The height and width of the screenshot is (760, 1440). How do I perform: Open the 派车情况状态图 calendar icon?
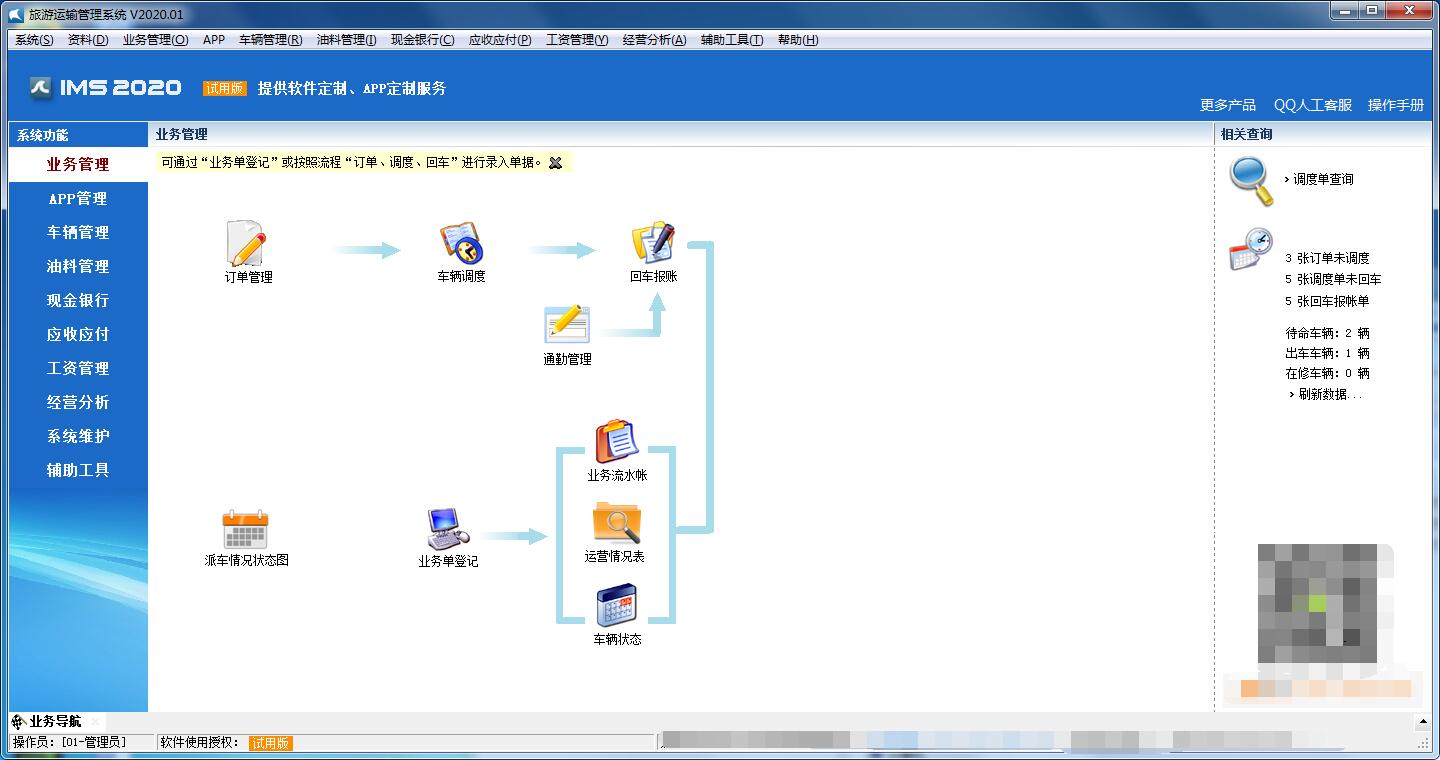(x=246, y=528)
